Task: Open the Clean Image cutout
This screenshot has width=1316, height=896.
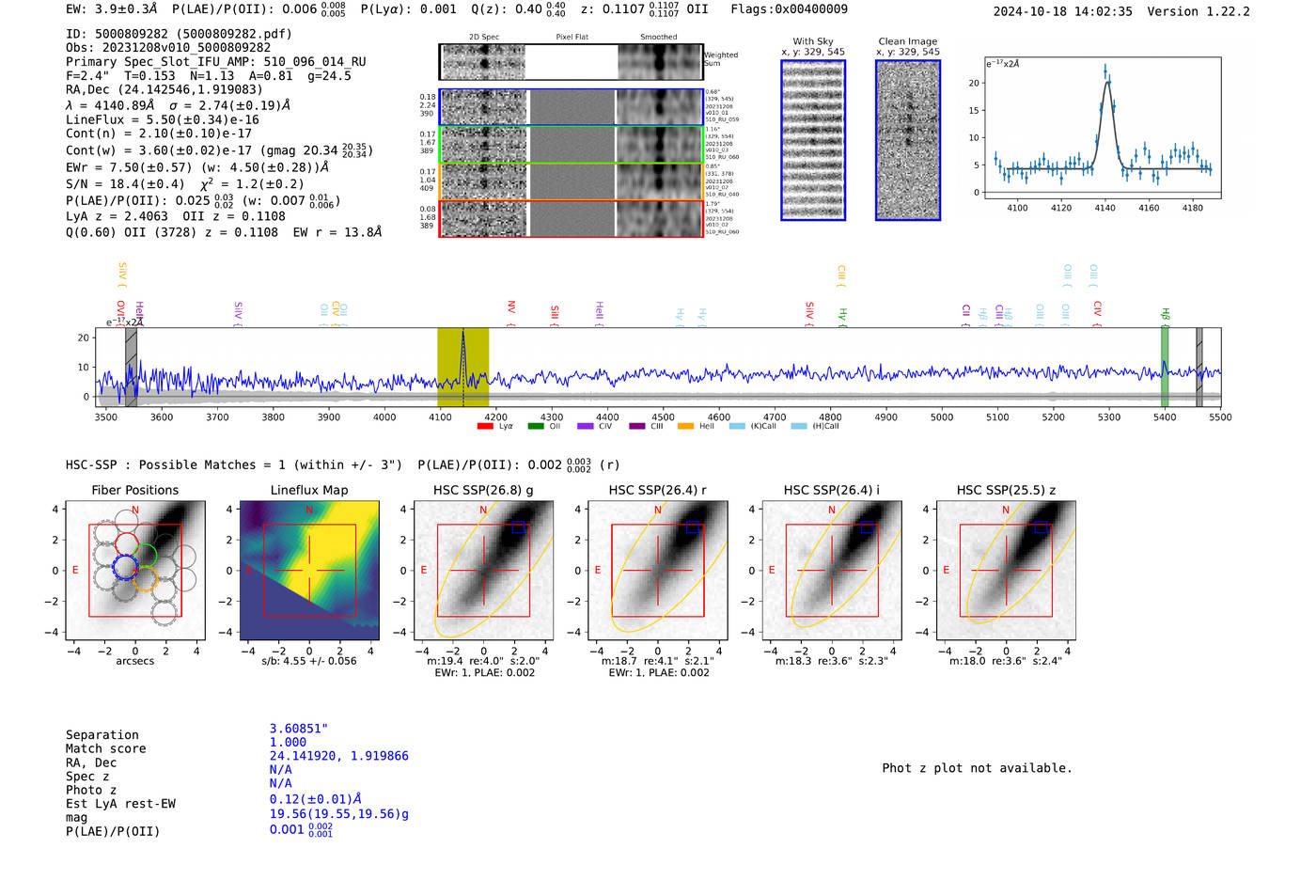Action: click(908, 140)
